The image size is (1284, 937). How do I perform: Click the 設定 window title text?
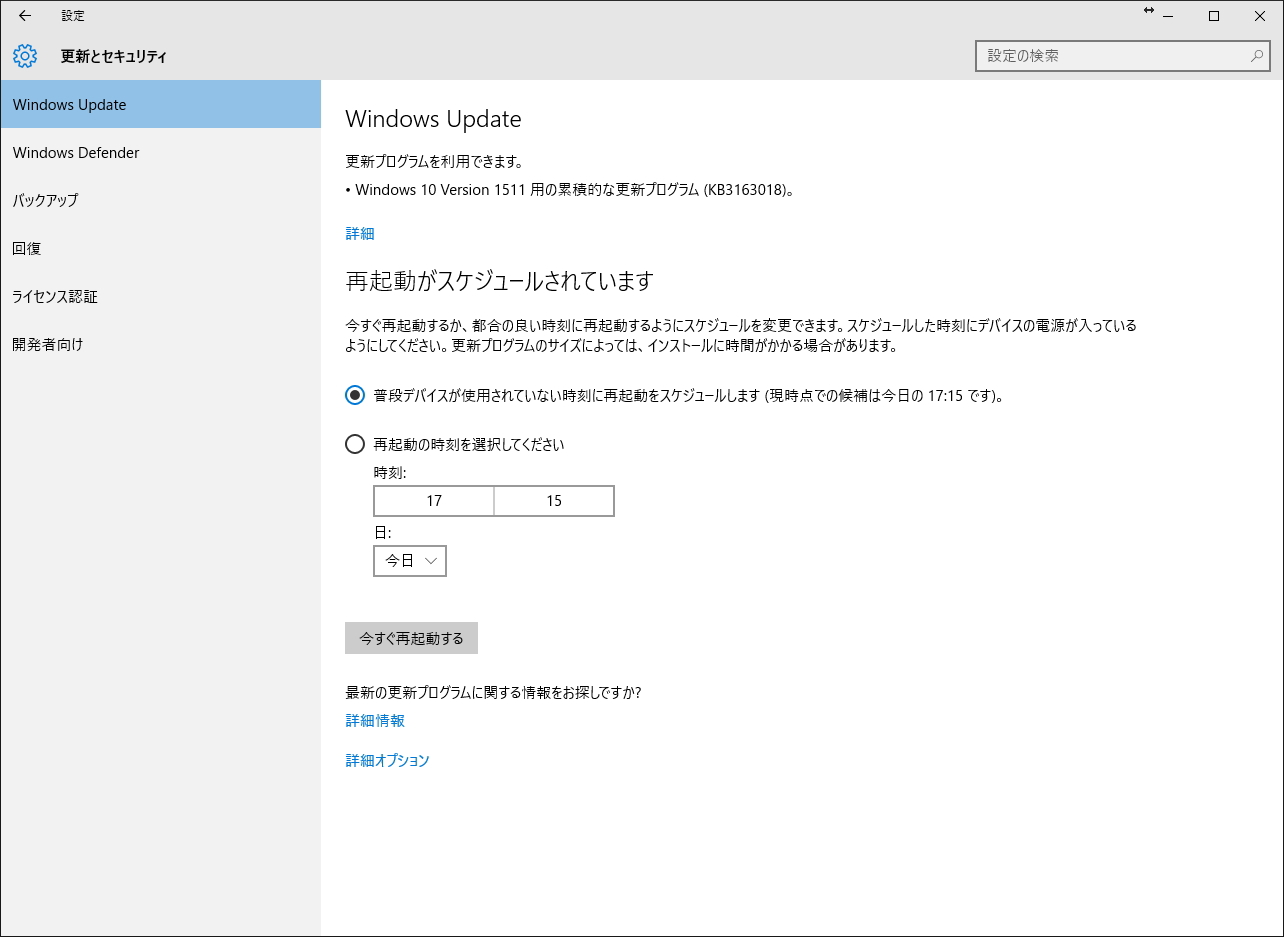73,15
